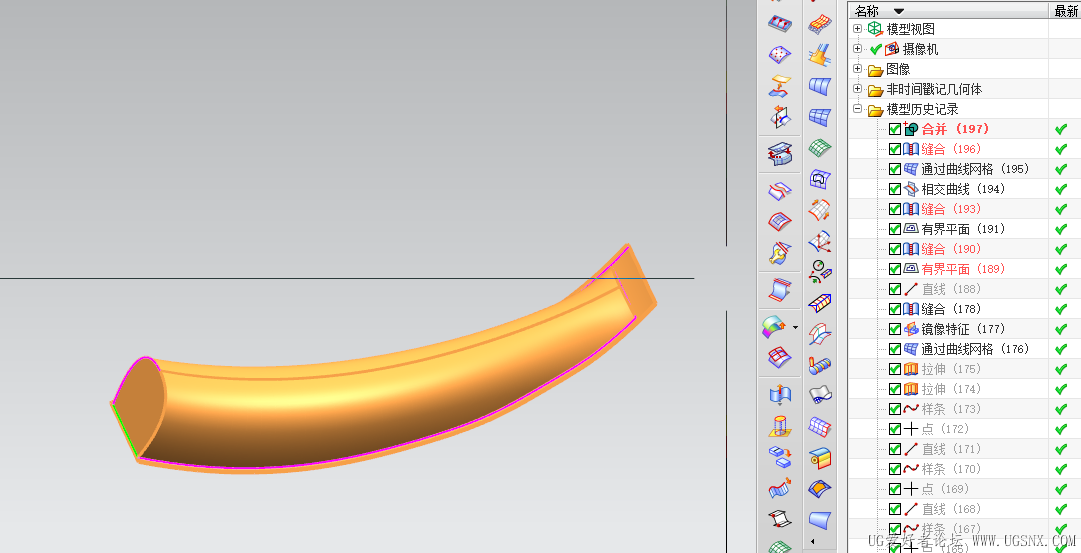Toggle the 样条 (173) checkbox
The height and width of the screenshot is (553, 1081).
click(895, 409)
